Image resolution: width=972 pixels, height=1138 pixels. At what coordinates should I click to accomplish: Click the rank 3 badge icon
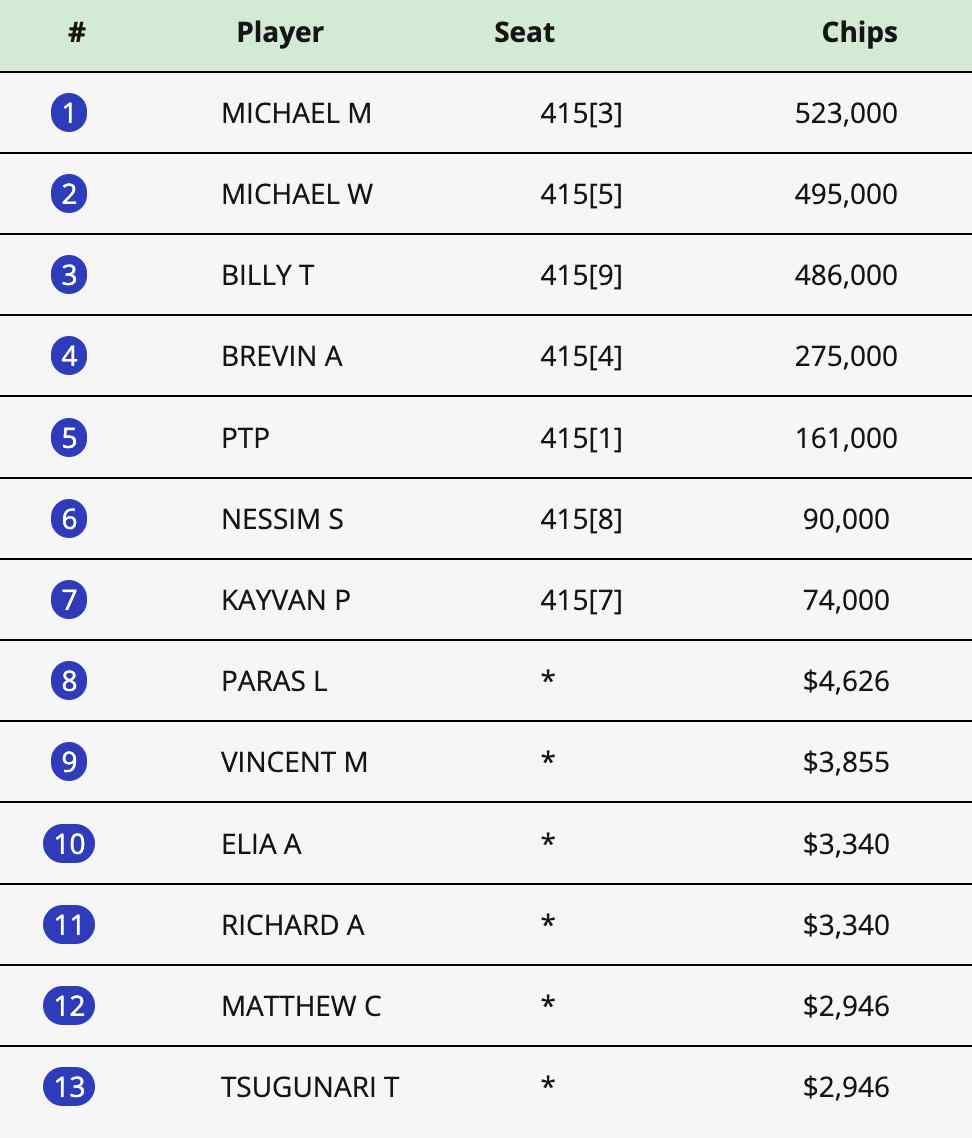coord(69,275)
